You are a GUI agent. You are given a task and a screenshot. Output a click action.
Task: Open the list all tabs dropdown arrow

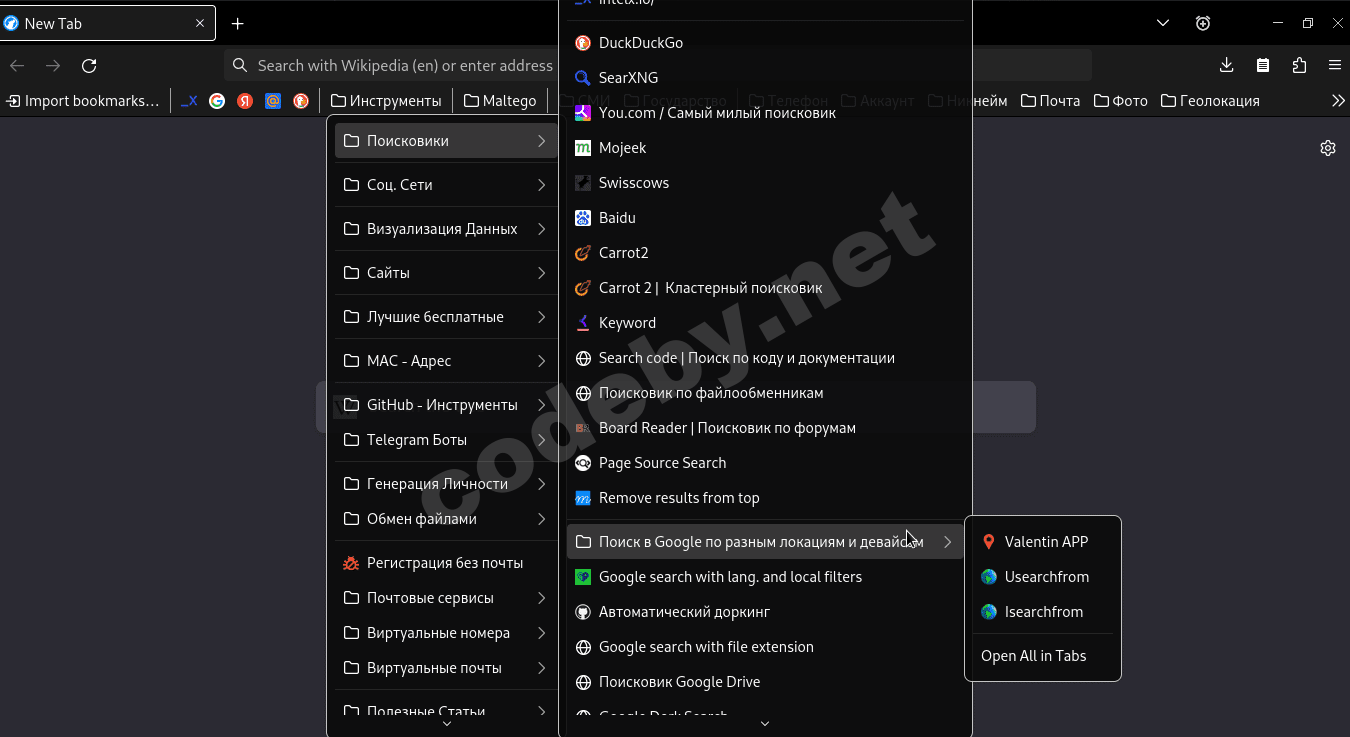(1163, 23)
